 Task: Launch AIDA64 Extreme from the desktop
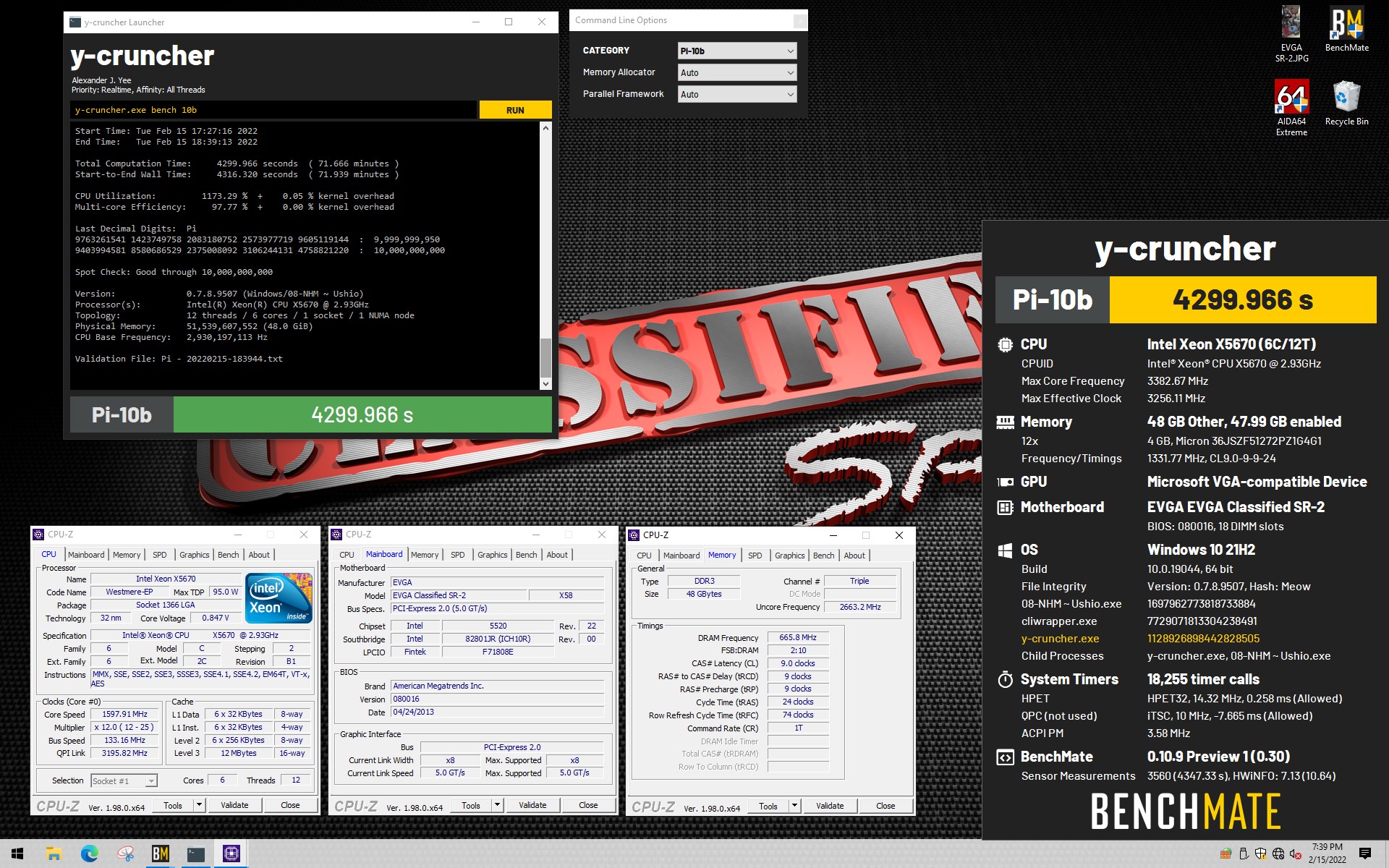[1291, 108]
